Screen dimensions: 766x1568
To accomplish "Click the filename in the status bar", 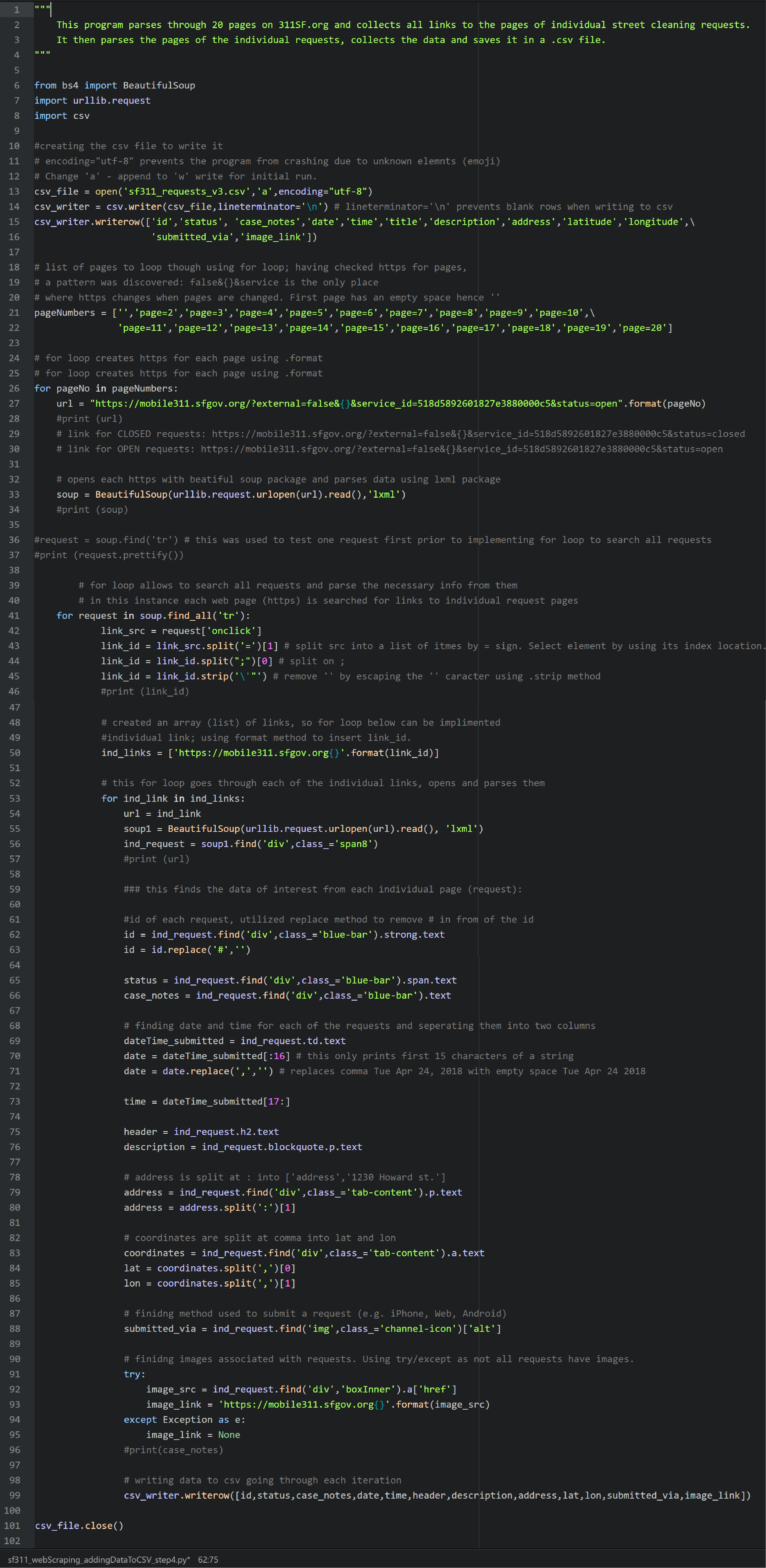I will click(99, 1560).
